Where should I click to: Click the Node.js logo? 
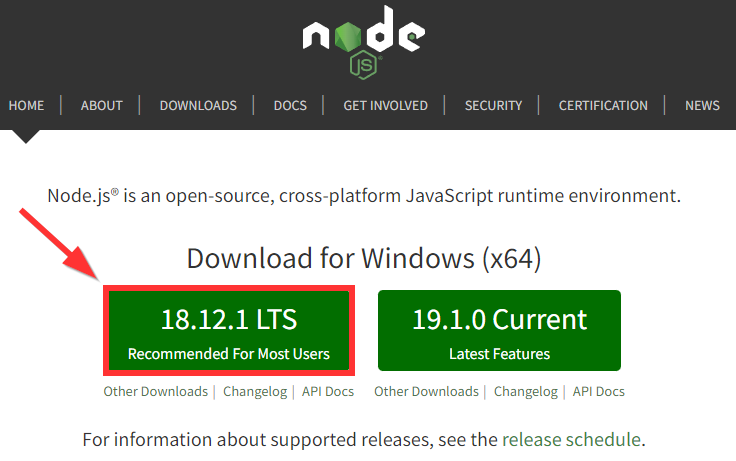click(x=364, y=42)
